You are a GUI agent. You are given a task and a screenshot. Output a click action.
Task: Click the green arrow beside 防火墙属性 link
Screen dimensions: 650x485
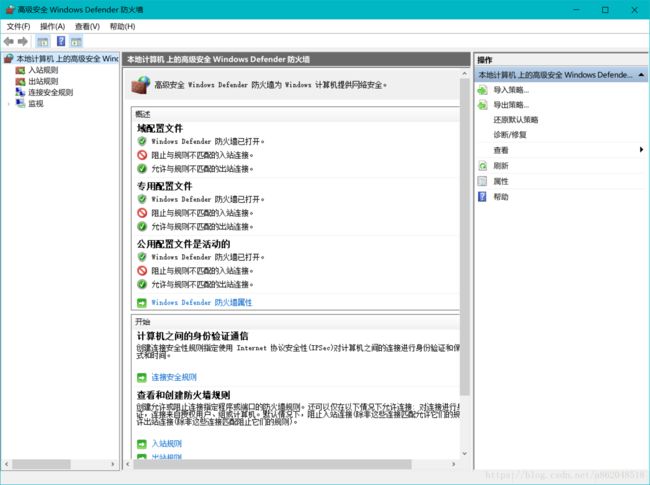pyautogui.click(x=142, y=303)
